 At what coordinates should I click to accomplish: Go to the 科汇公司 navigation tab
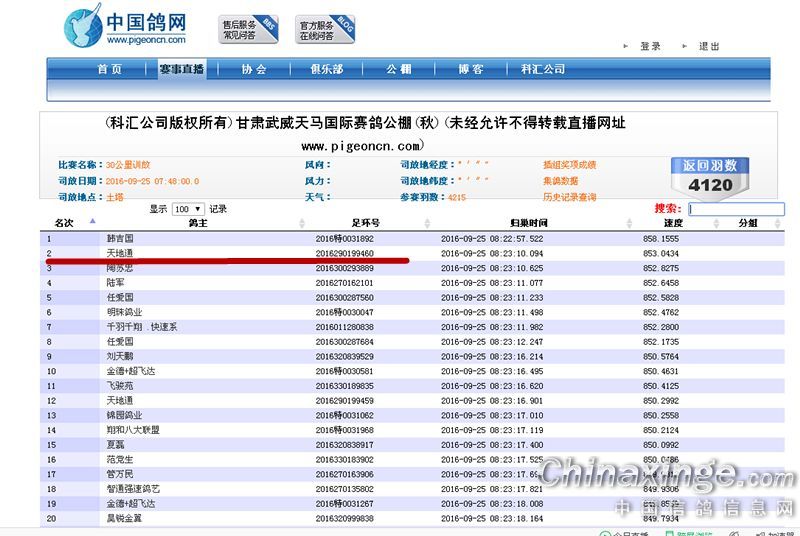pyautogui.click(x=543, y=69)
